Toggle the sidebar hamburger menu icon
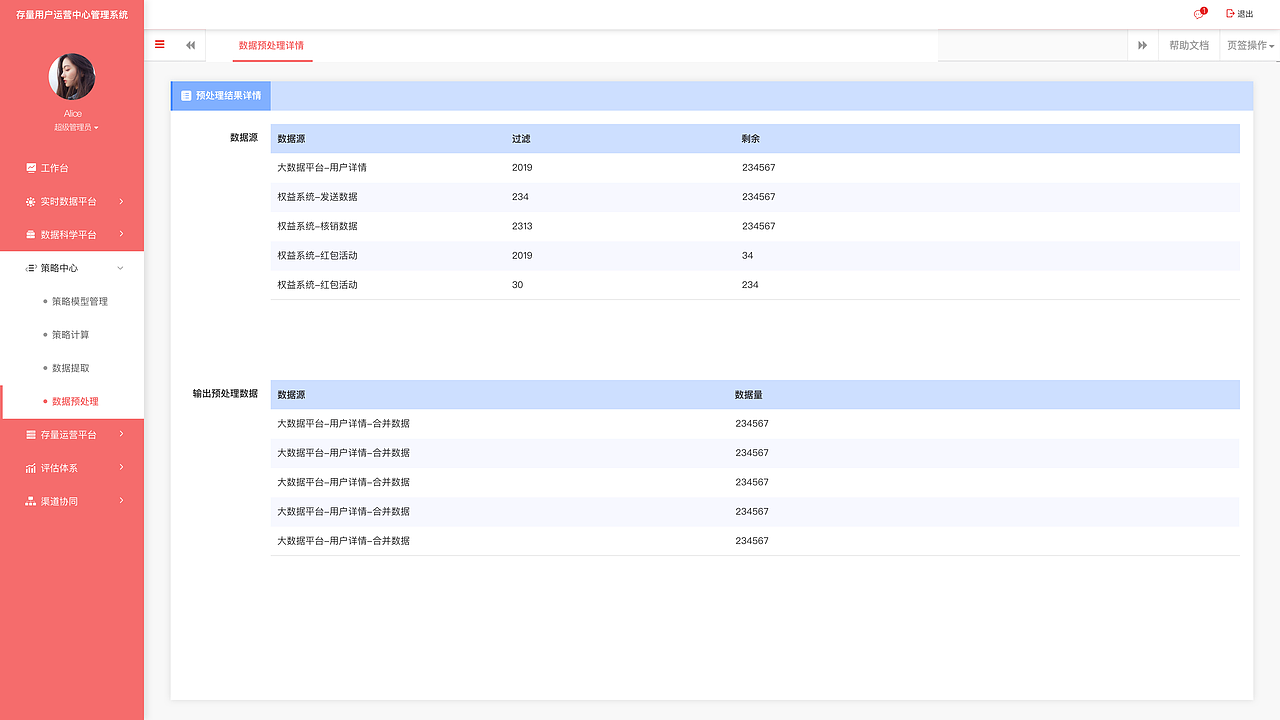 160,44
